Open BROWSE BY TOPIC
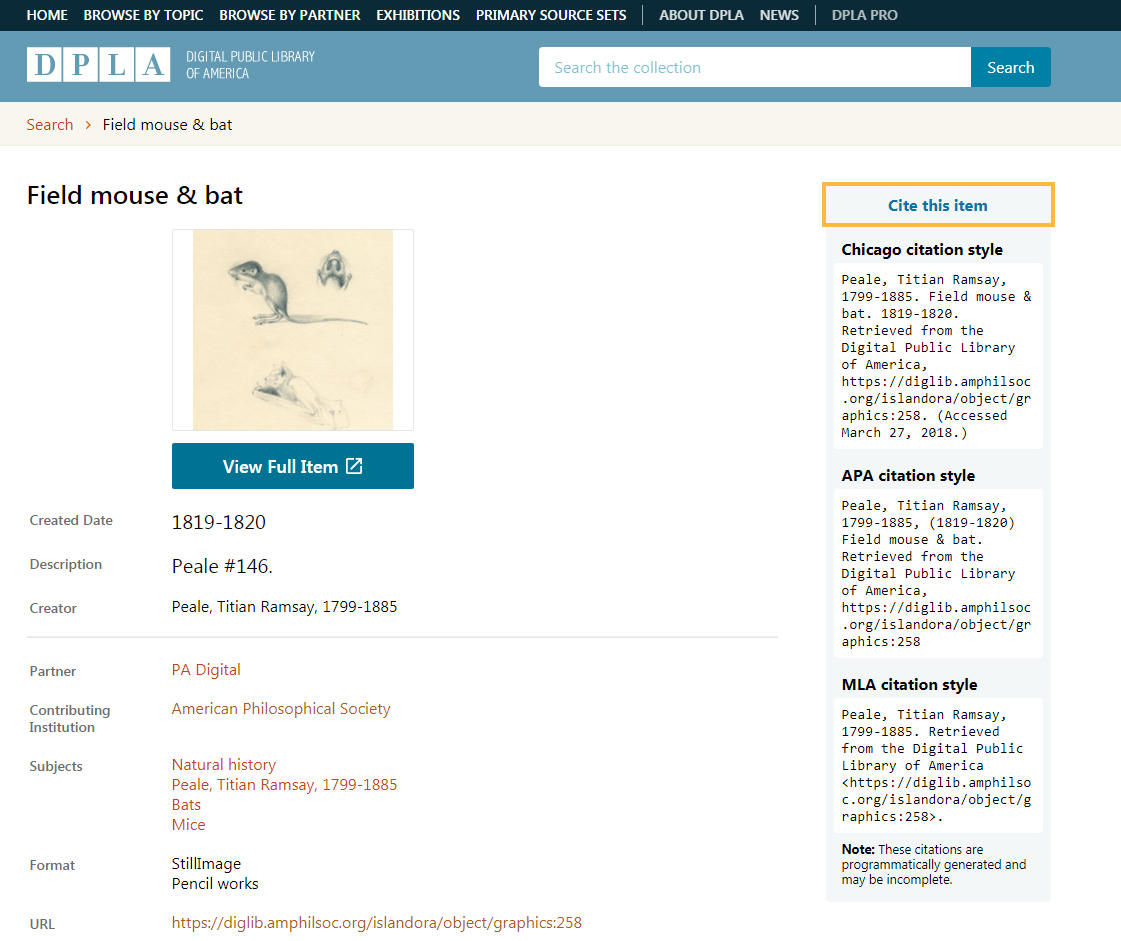Viewport: 1121px width, 941px height. point(144,15)
